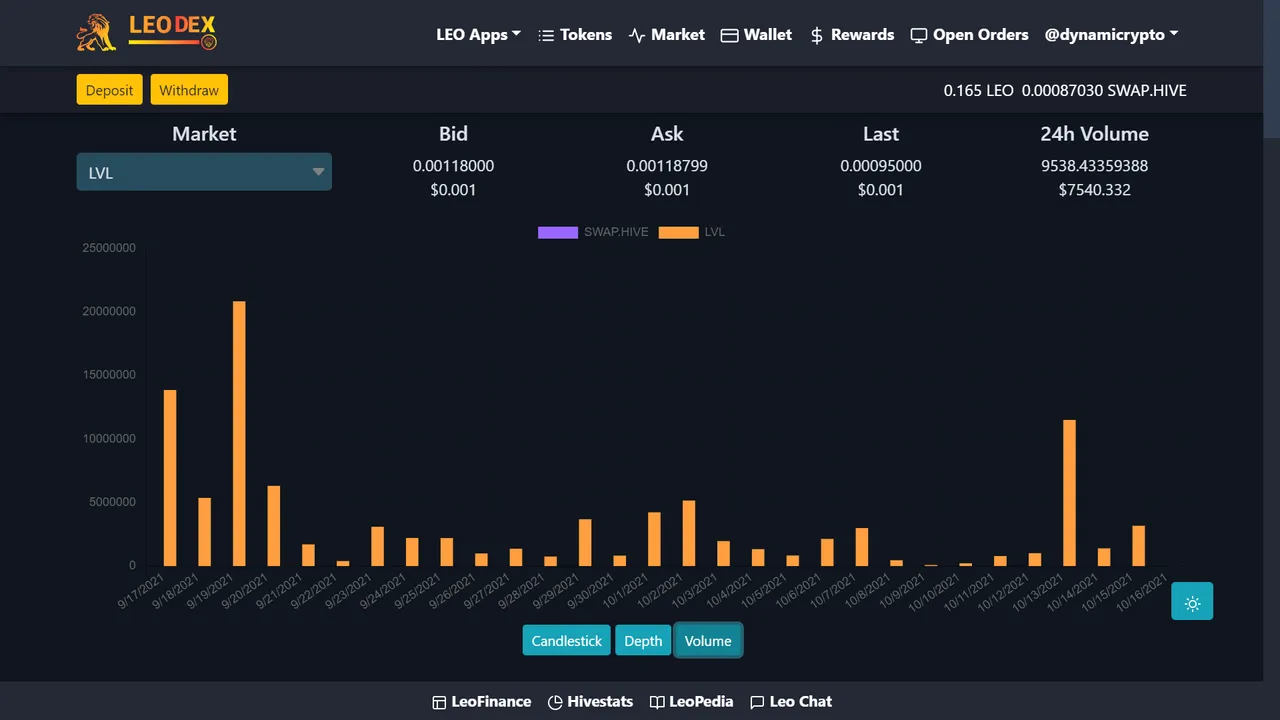
Task: Click the 10/15/2021 volume bar
Action: click(1138, 546)
